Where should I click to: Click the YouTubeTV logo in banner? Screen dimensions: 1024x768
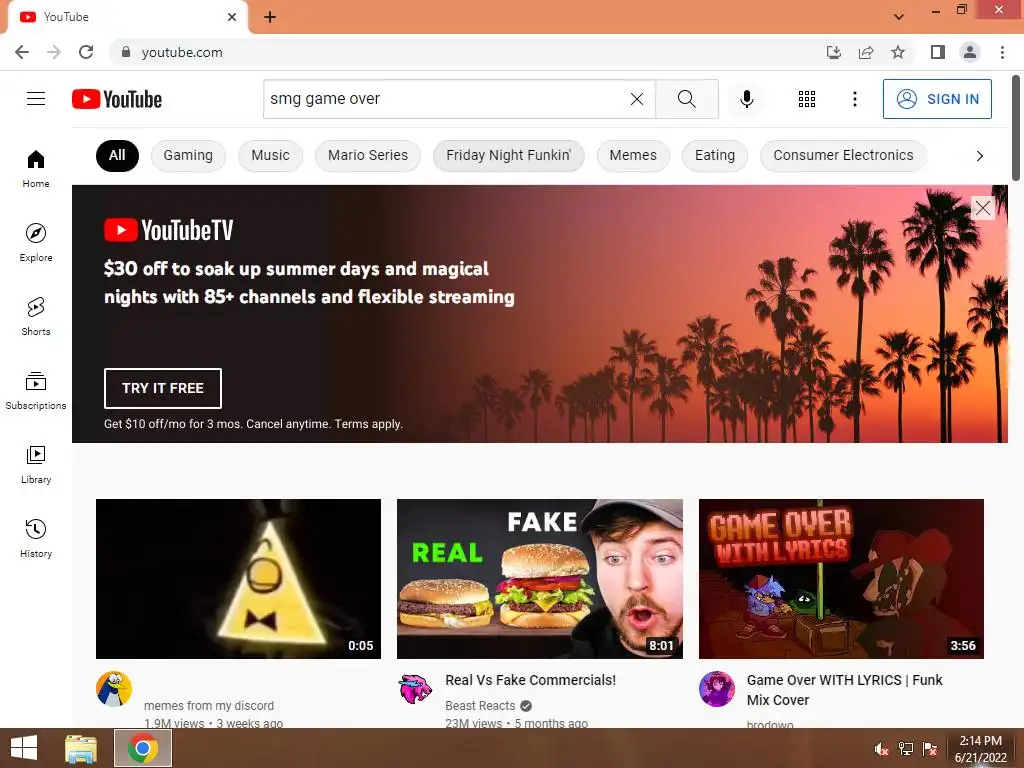[x=168, y=230]
